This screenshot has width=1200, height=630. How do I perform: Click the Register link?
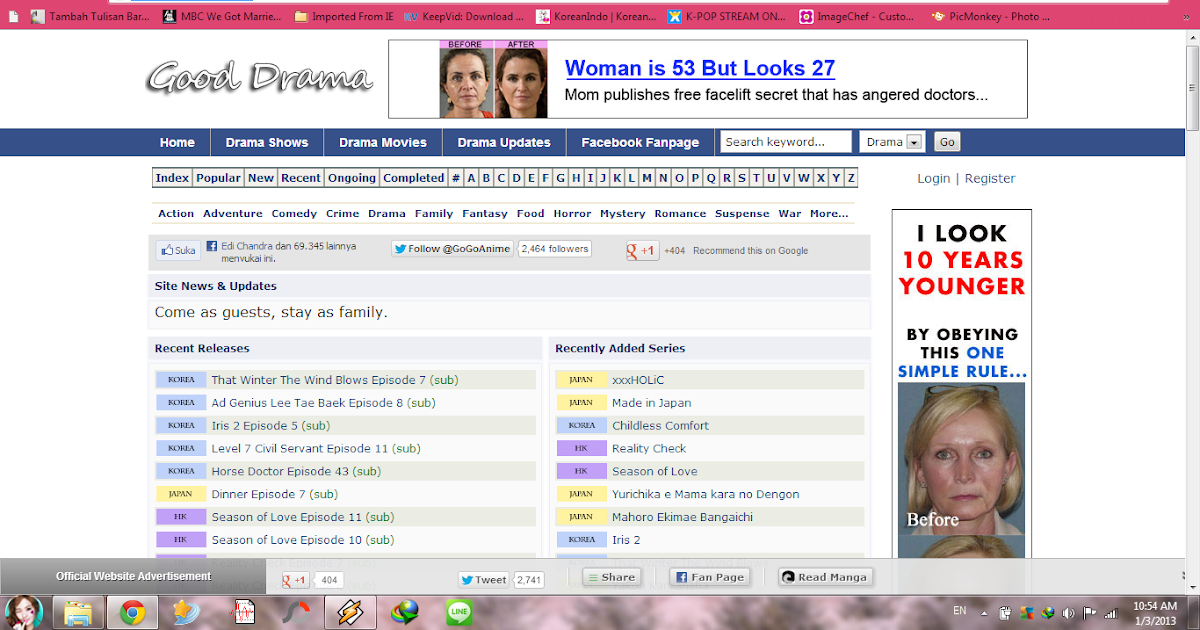(989, 178)
